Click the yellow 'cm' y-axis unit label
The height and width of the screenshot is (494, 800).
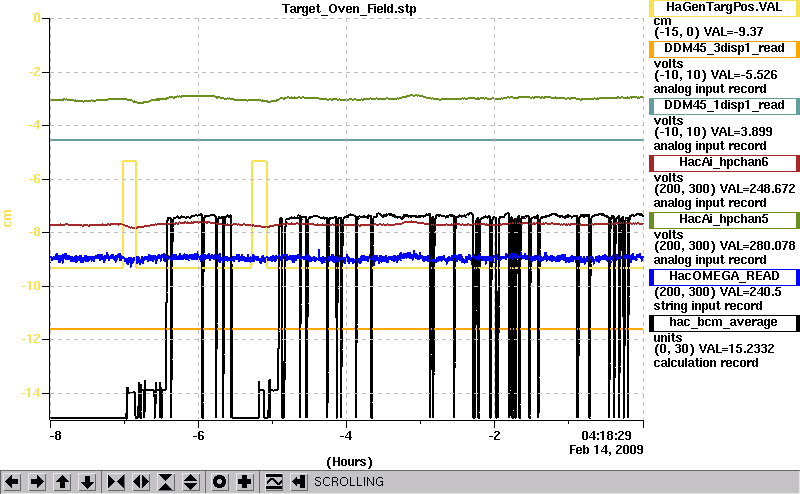click(7, 218)
